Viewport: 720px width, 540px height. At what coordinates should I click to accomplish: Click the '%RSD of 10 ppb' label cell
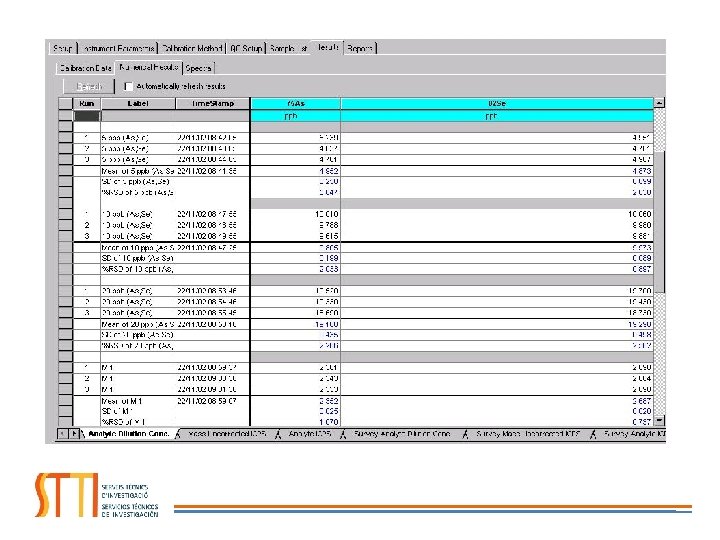pyautogui.click(x=138, y=269)
